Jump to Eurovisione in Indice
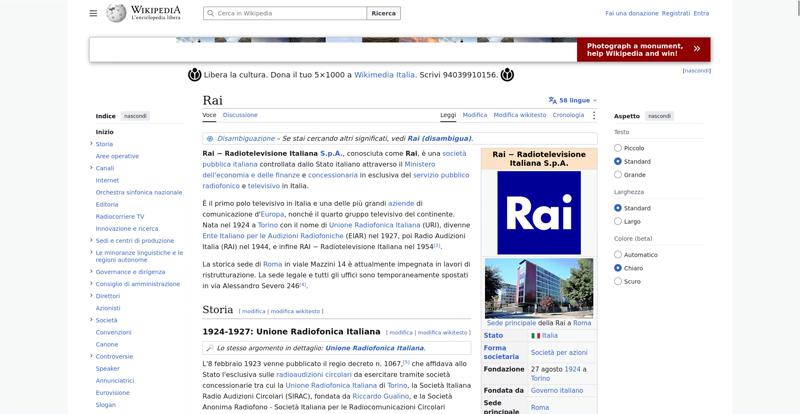The width and height of the screenshot is (800, 414). 112,393
